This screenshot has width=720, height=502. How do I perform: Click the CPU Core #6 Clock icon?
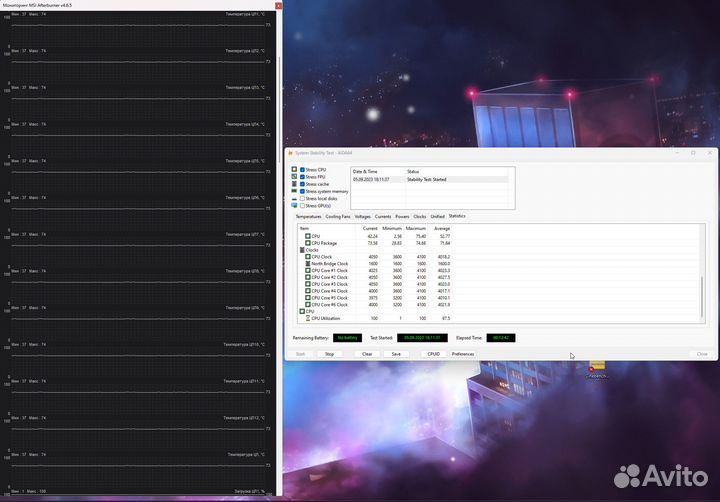(x=308, y=305)
